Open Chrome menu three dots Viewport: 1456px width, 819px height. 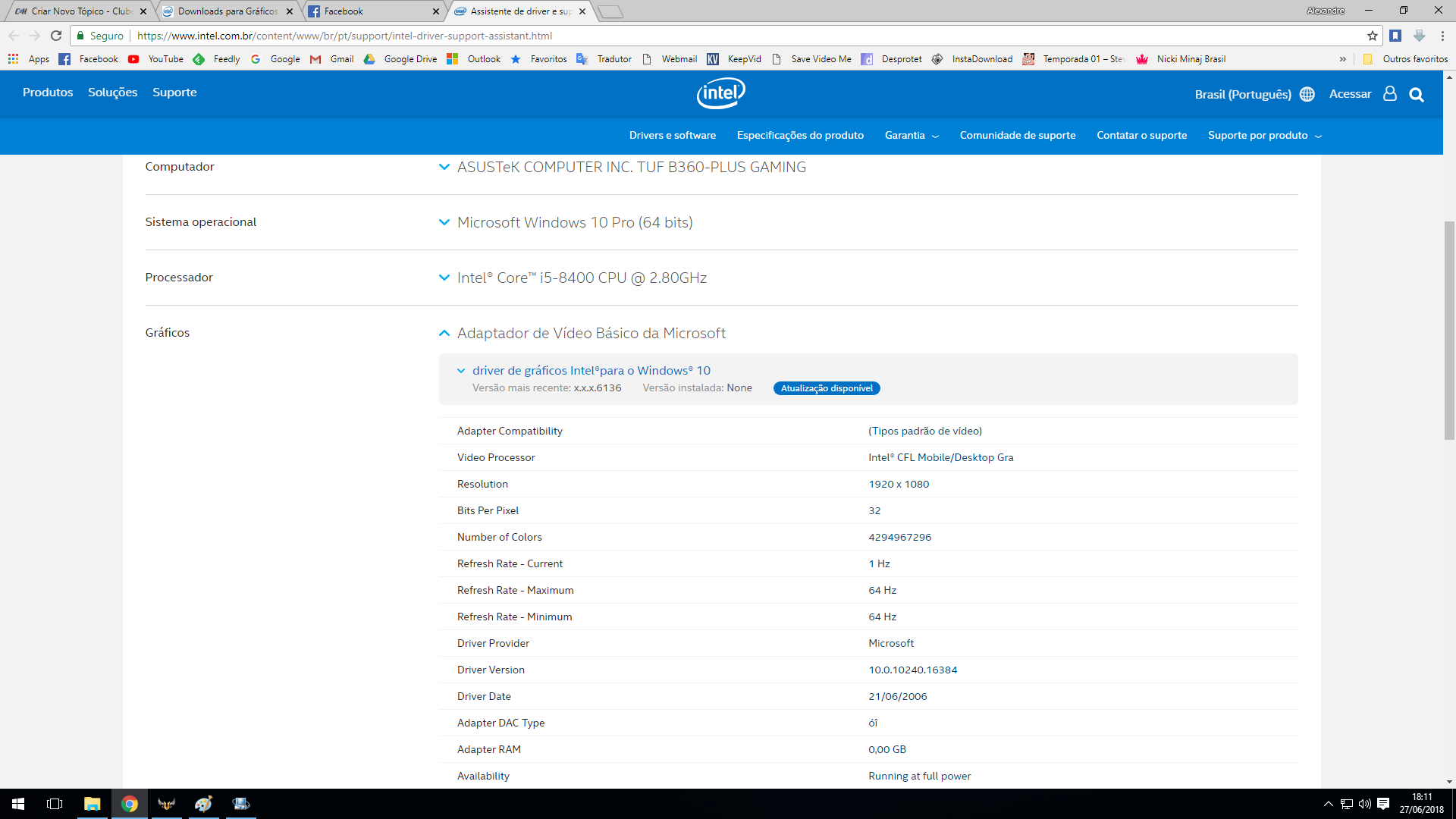(x=1442, y=36)
